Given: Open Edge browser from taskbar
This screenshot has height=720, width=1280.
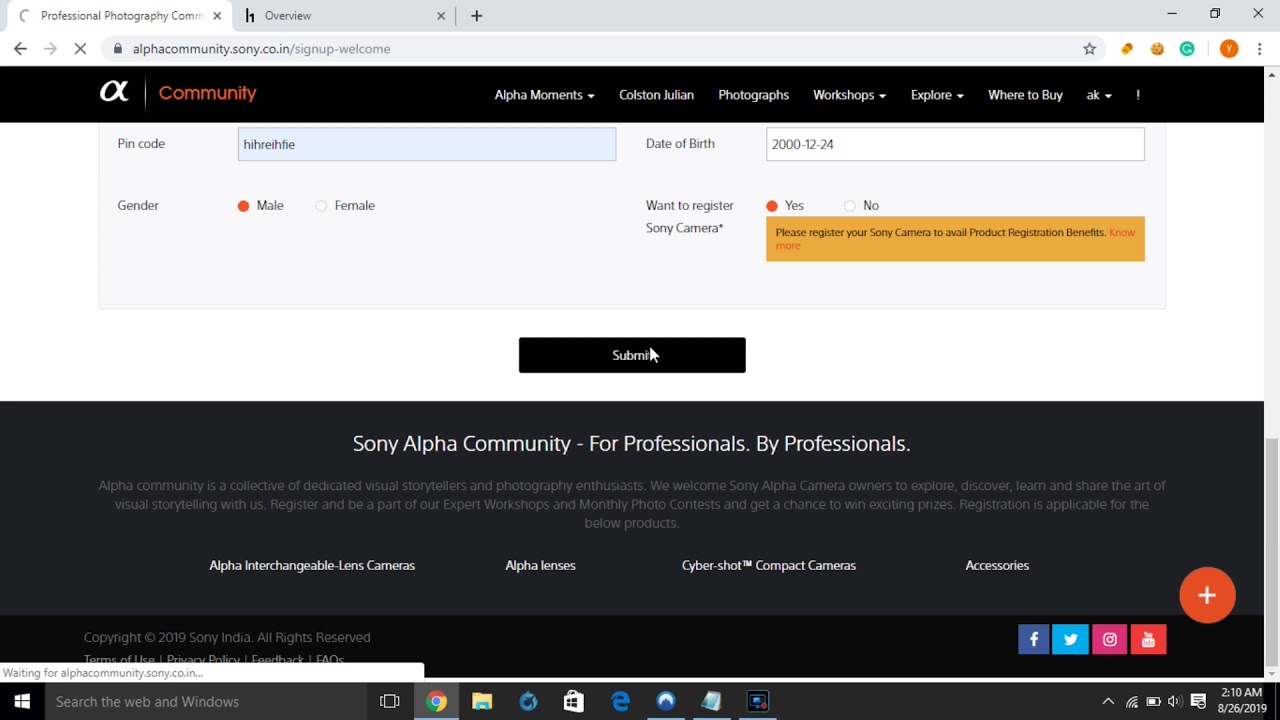Looking at the screenshot, I should (620, 701).
